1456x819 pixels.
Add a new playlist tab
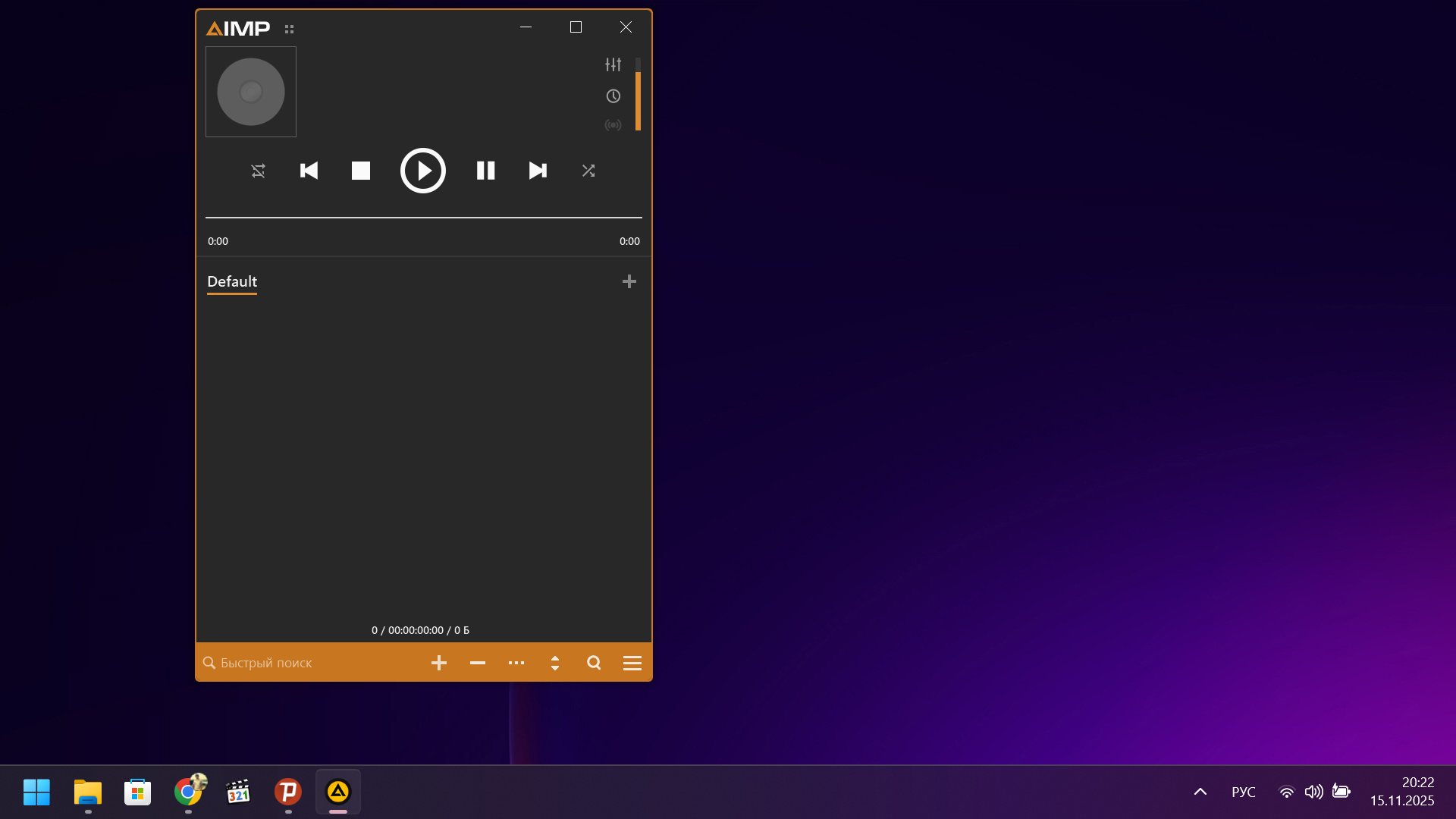pyautogui.click(x=629, y=281)
